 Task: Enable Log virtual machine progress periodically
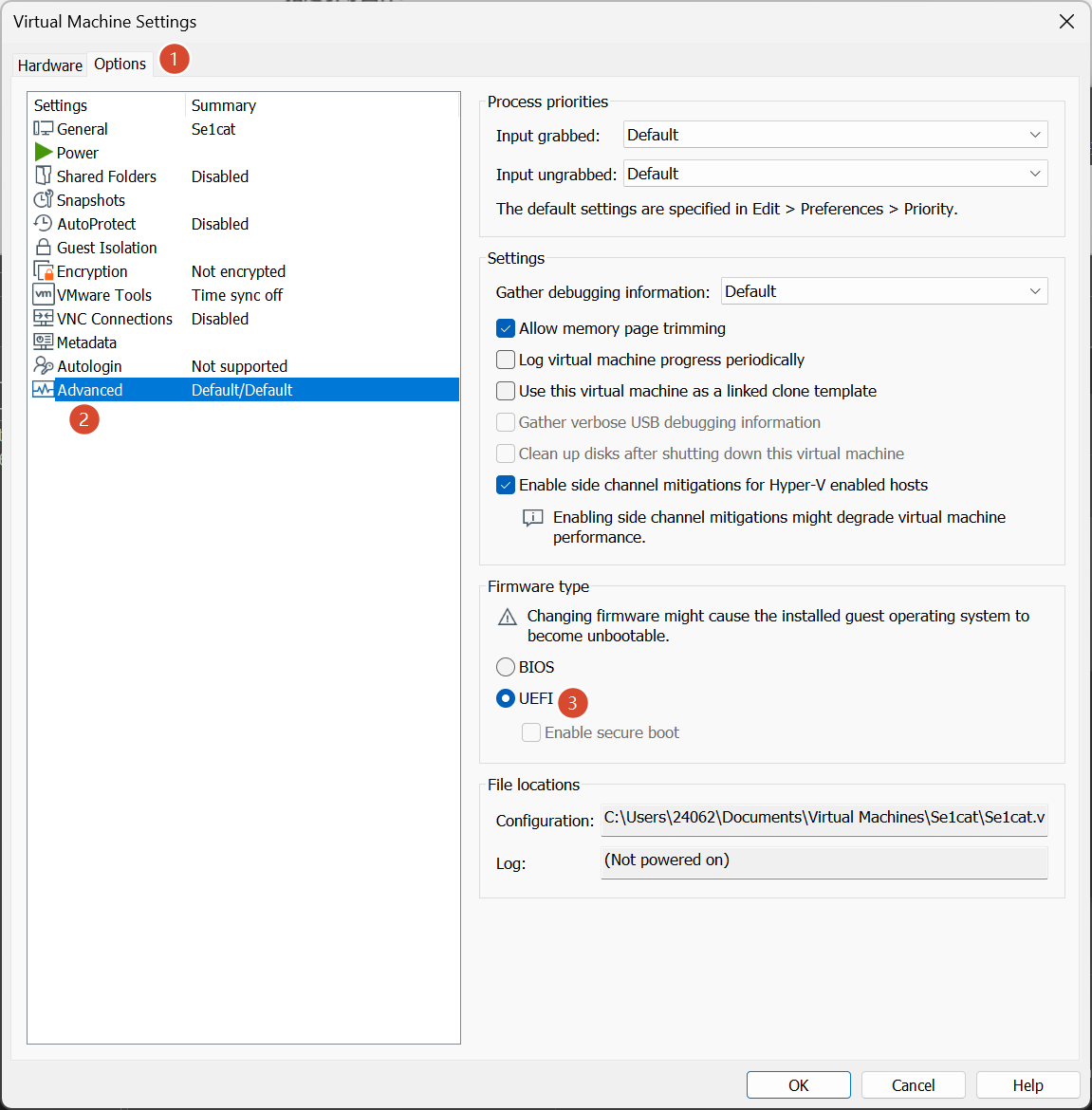pyautogui.click(x=506, y=360)
